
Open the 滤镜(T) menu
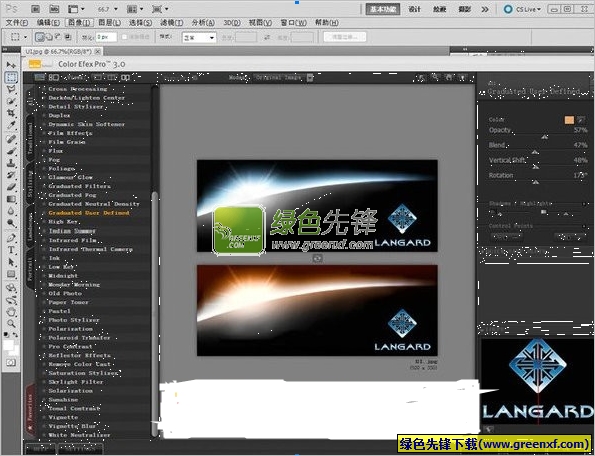click(172, 23)
